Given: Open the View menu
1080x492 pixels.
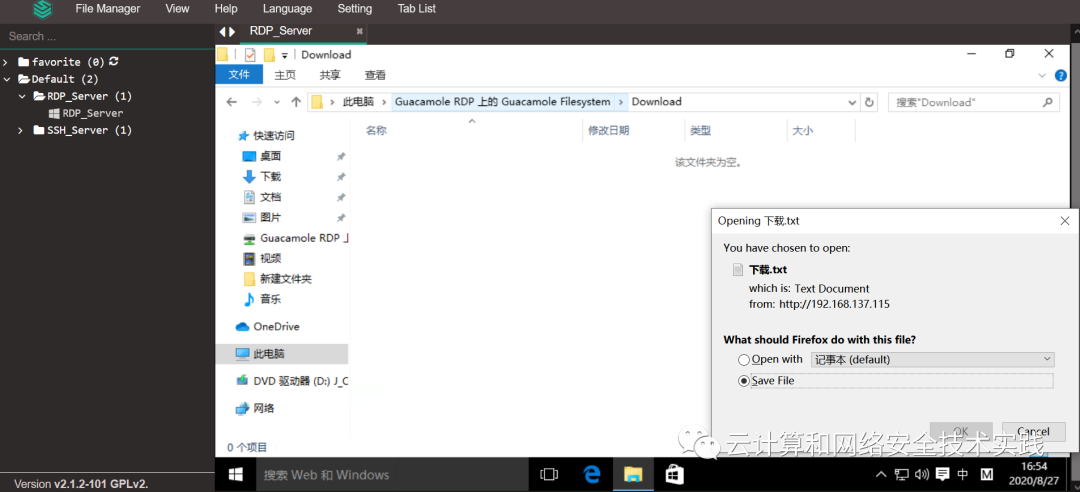Looking at the screenshot, I should click(177, 9).
